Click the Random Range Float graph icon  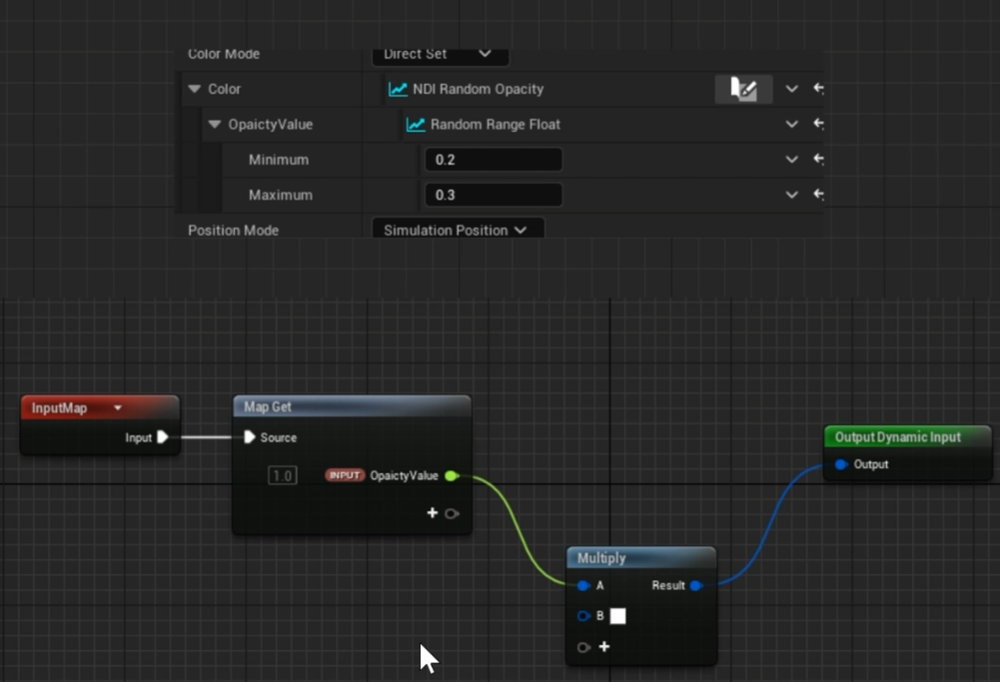[x=416, y=124]
